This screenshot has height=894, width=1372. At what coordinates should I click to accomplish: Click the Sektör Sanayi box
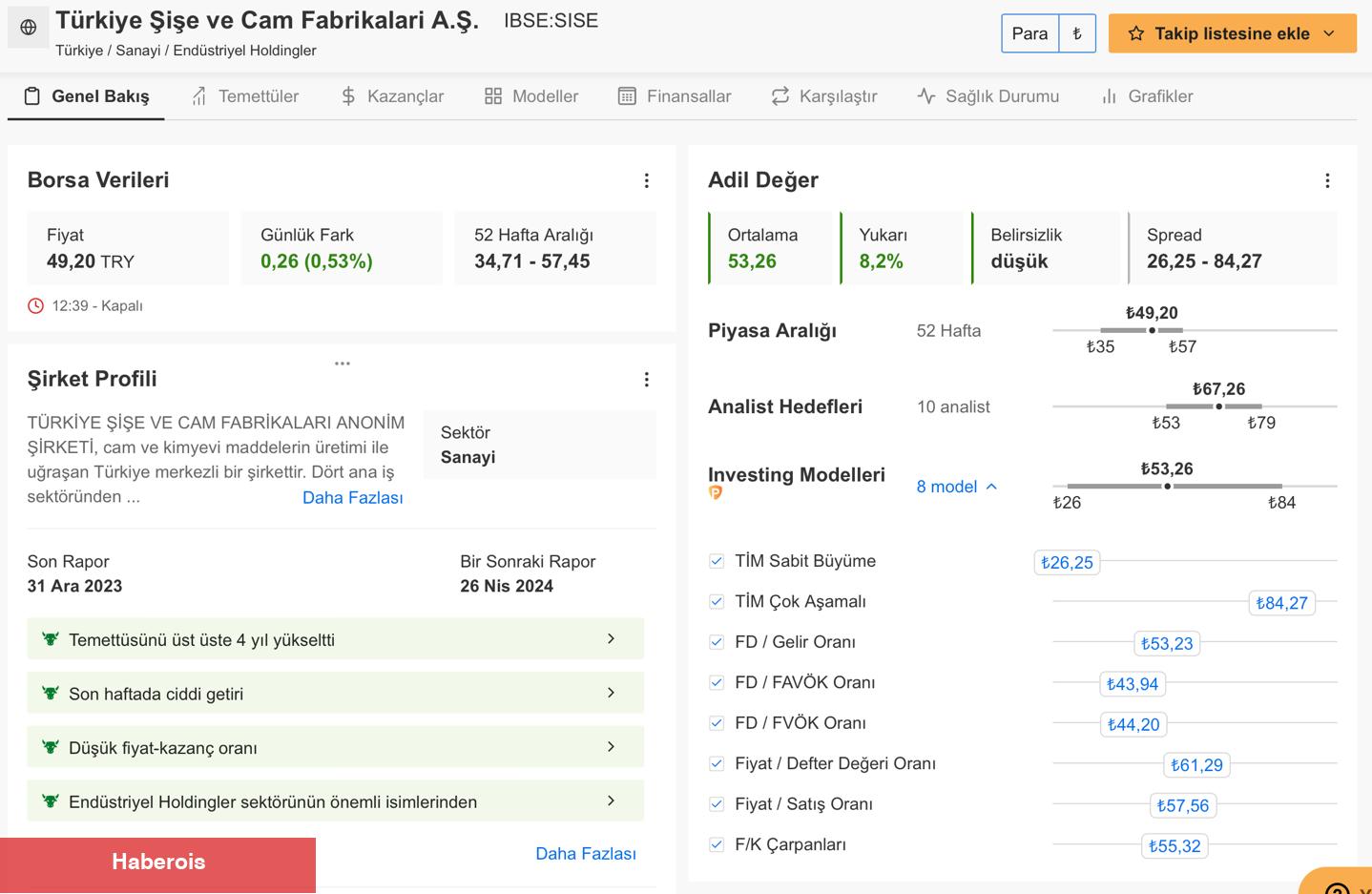[x=540, y=445]
